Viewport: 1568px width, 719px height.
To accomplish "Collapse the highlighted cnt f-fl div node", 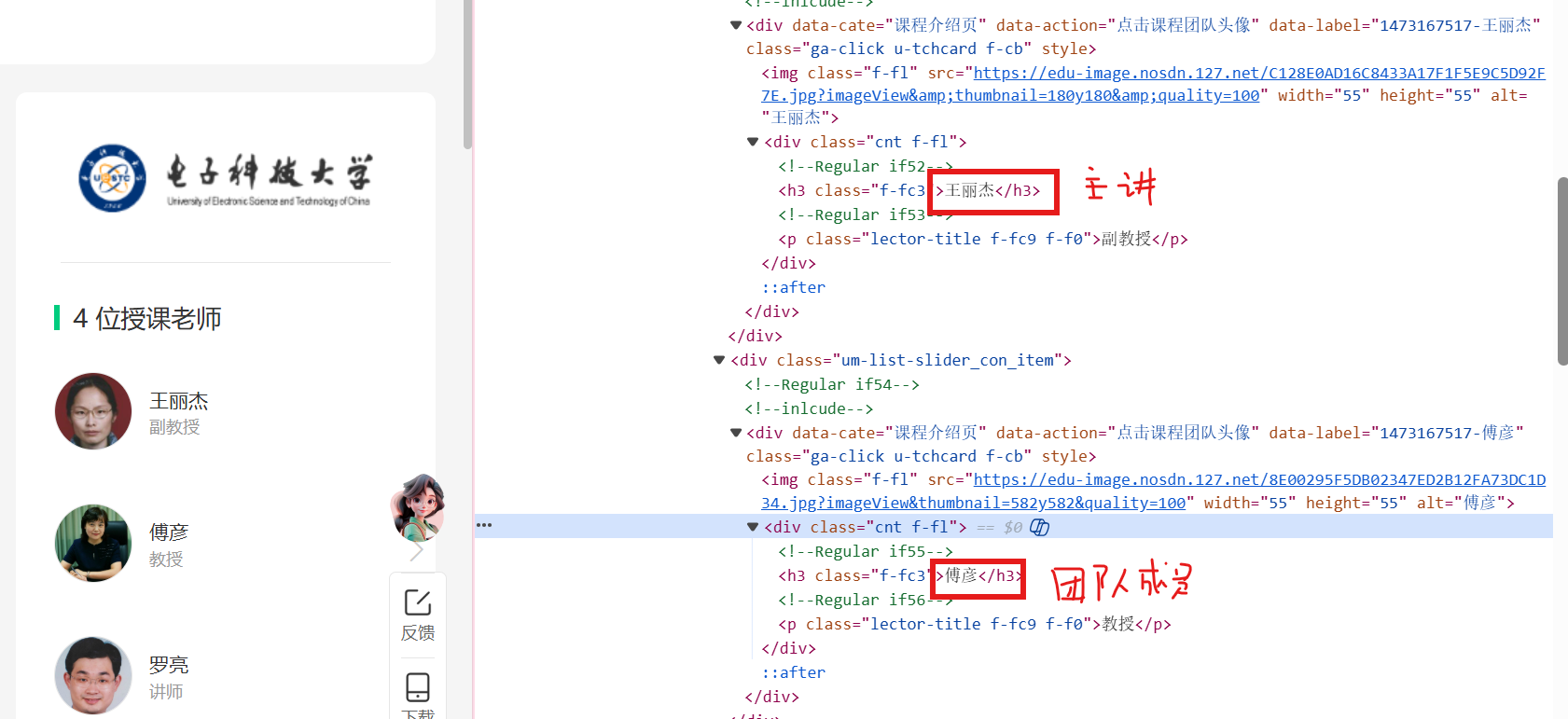I will tap(753, 527).
